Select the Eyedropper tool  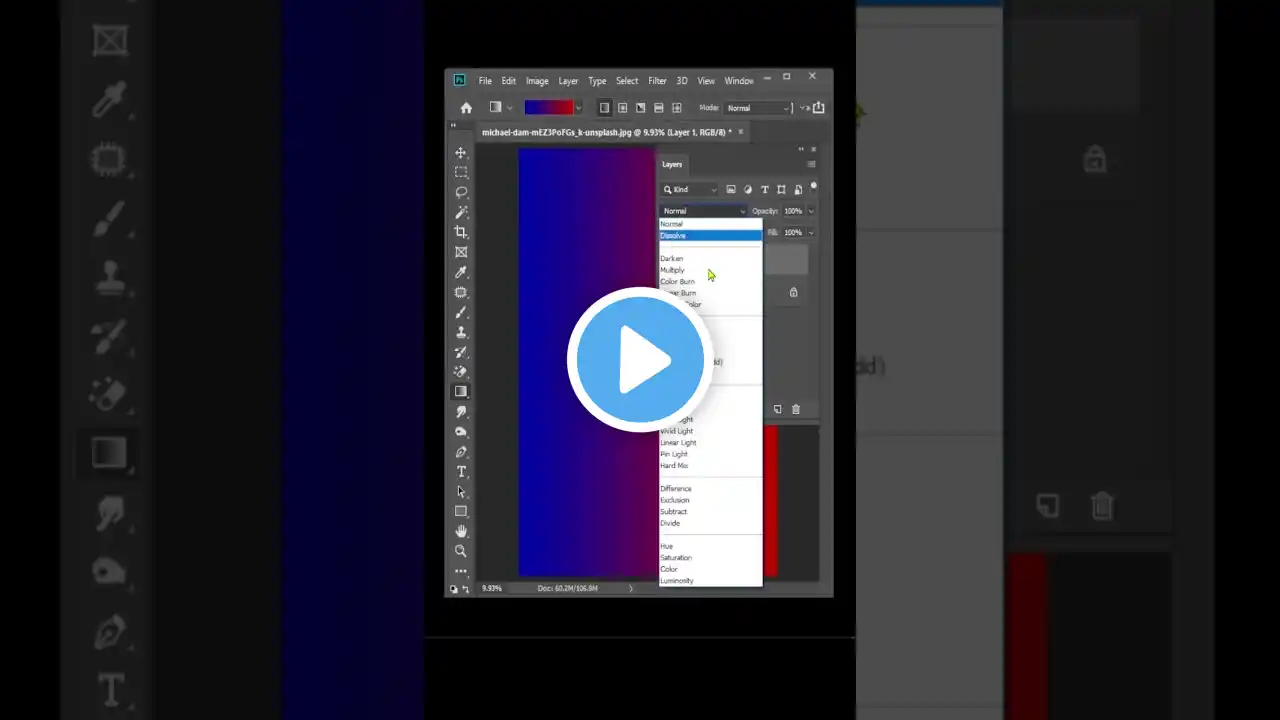tap(461, 272)
